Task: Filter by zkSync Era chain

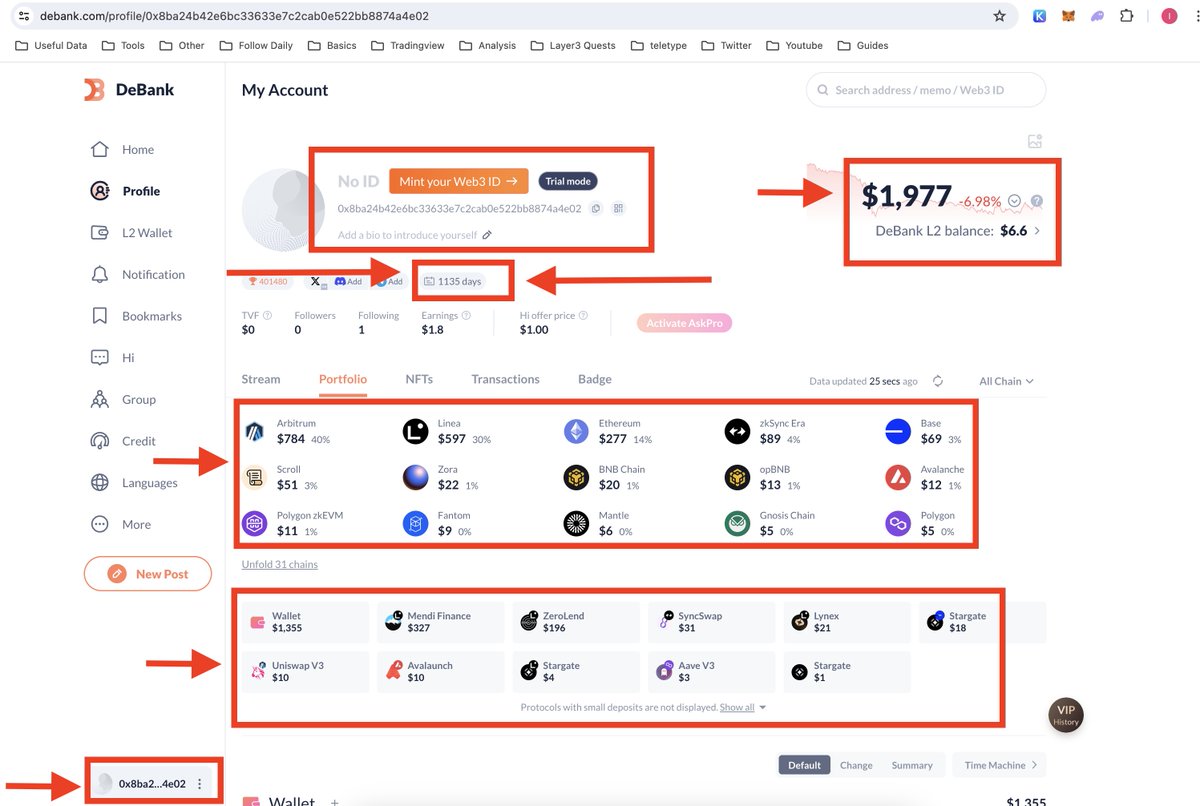Action: (x=764, y=432)
